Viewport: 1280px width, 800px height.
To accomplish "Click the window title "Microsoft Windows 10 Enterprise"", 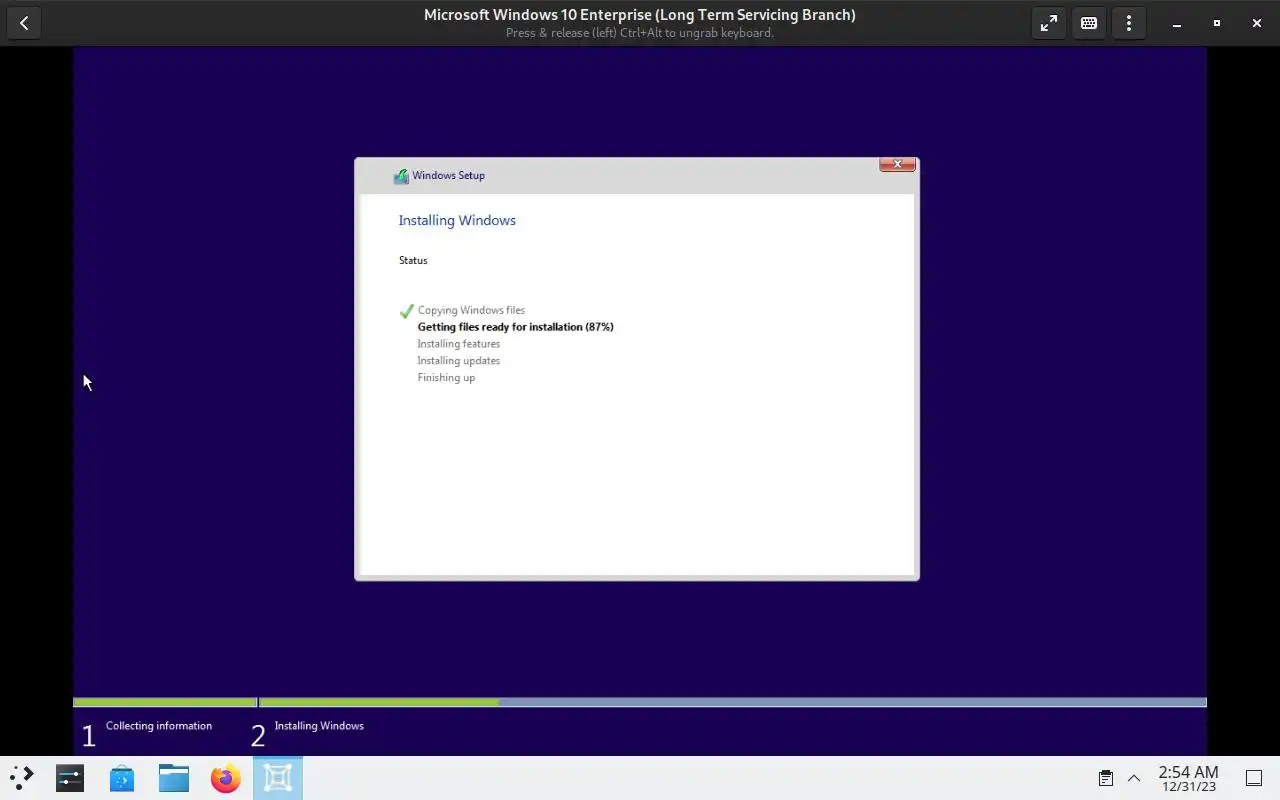I will (x=640, y=15).
